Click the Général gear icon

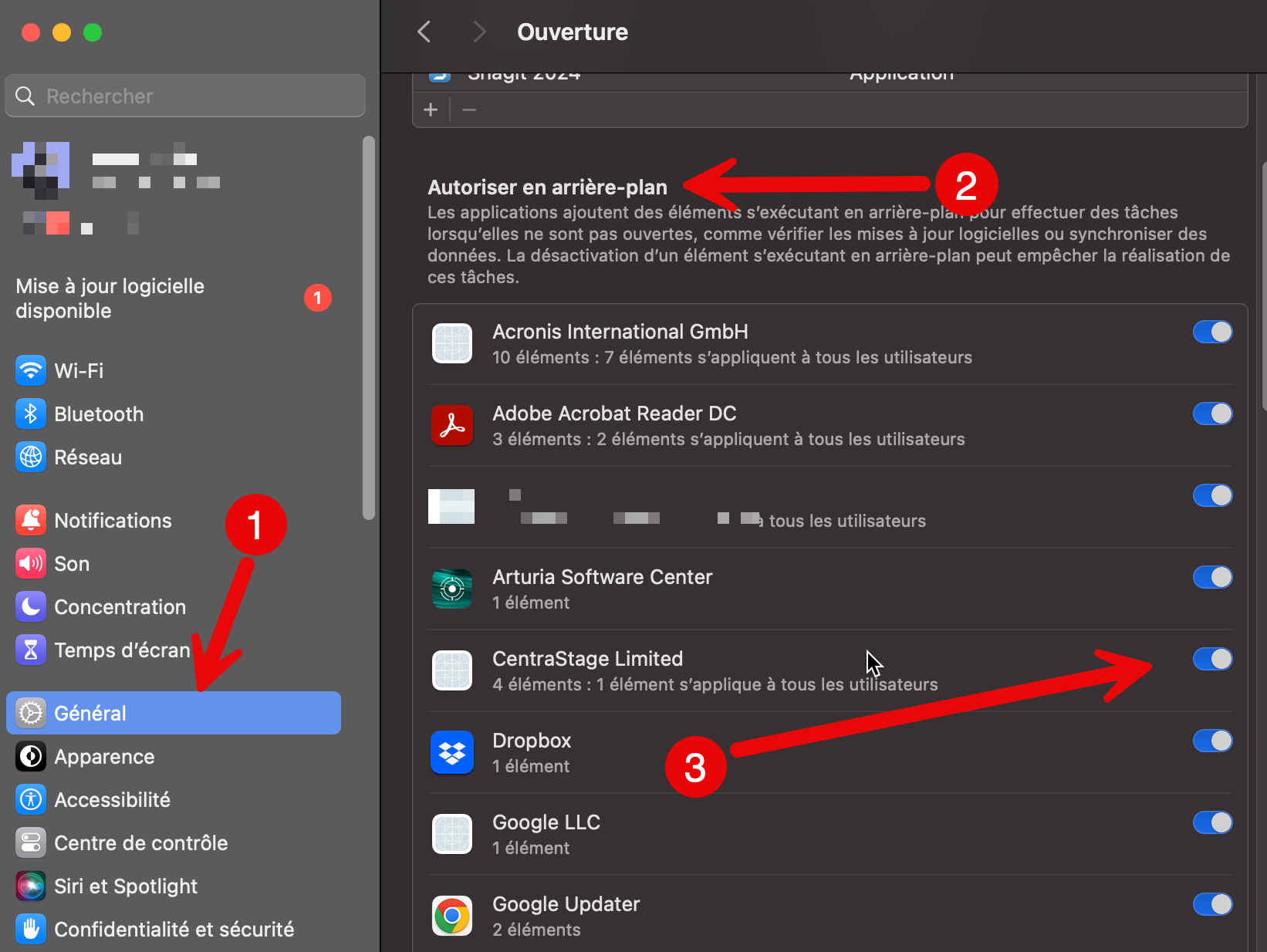[31, 714]
